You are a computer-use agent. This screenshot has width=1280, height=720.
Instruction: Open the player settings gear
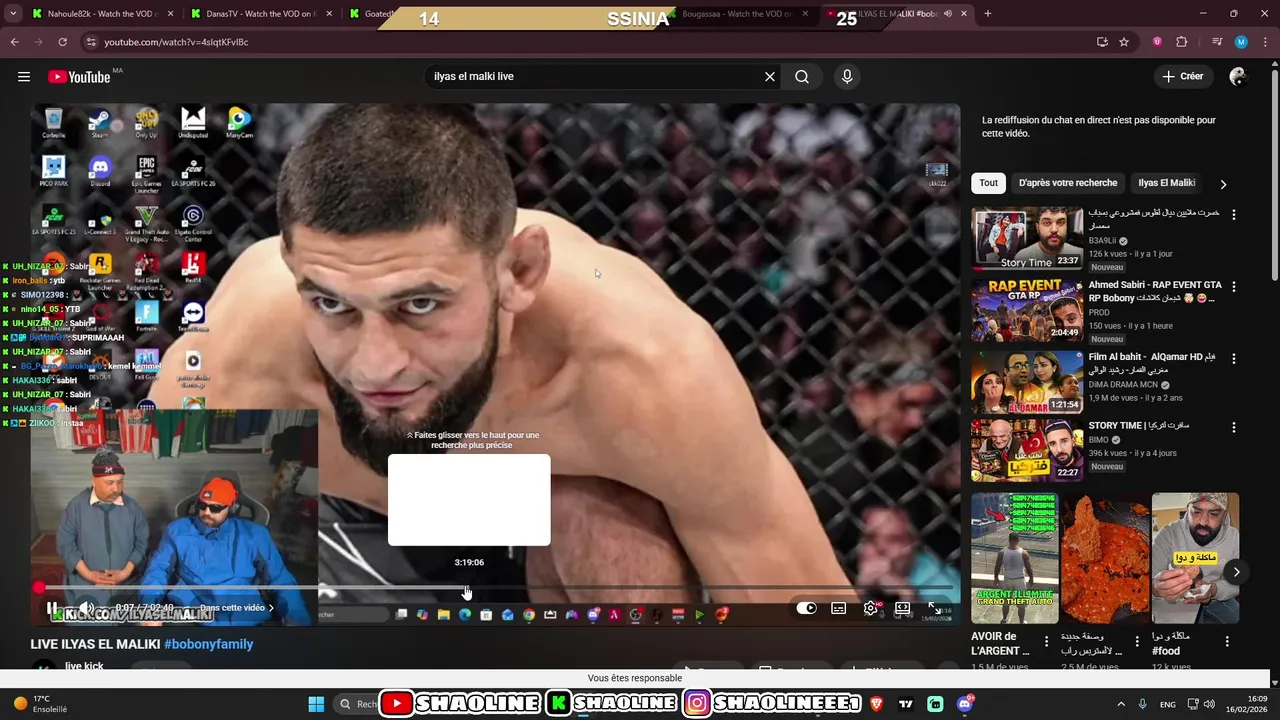point(871,608)
